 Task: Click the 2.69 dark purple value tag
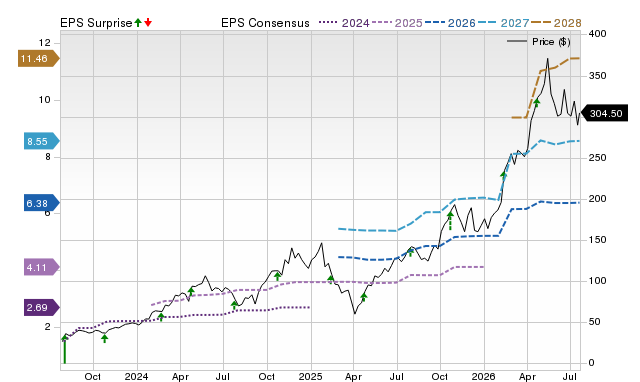click(x=41, y=307)
